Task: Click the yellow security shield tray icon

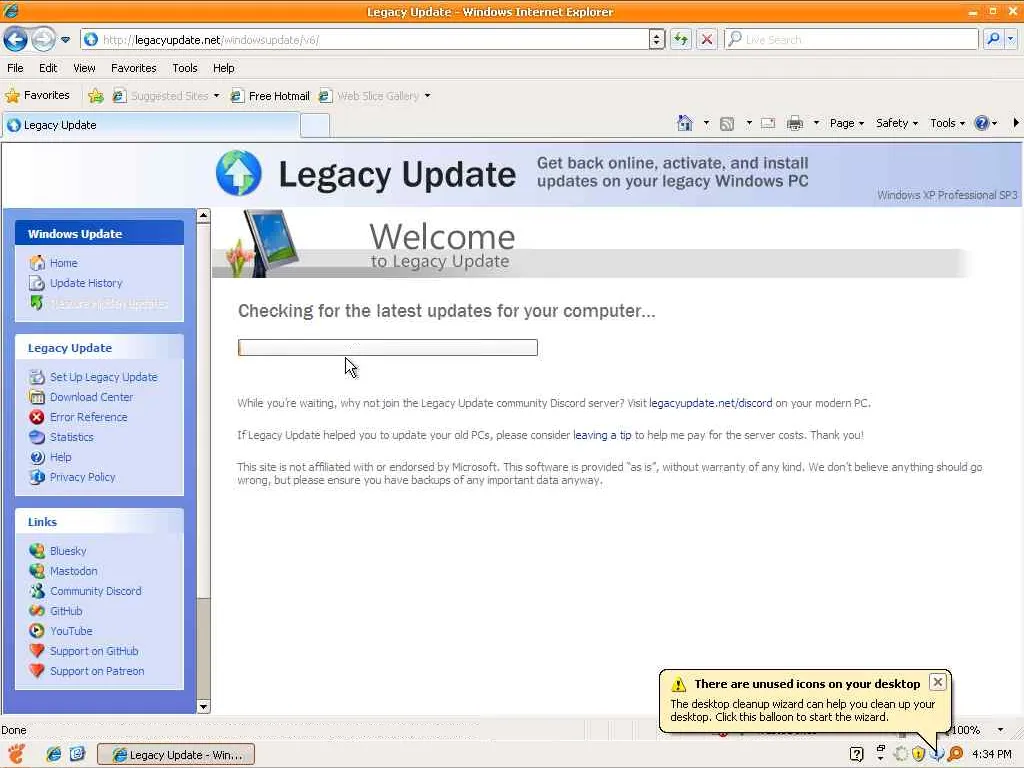Action: pyautogui.click(x=918, y=754)
